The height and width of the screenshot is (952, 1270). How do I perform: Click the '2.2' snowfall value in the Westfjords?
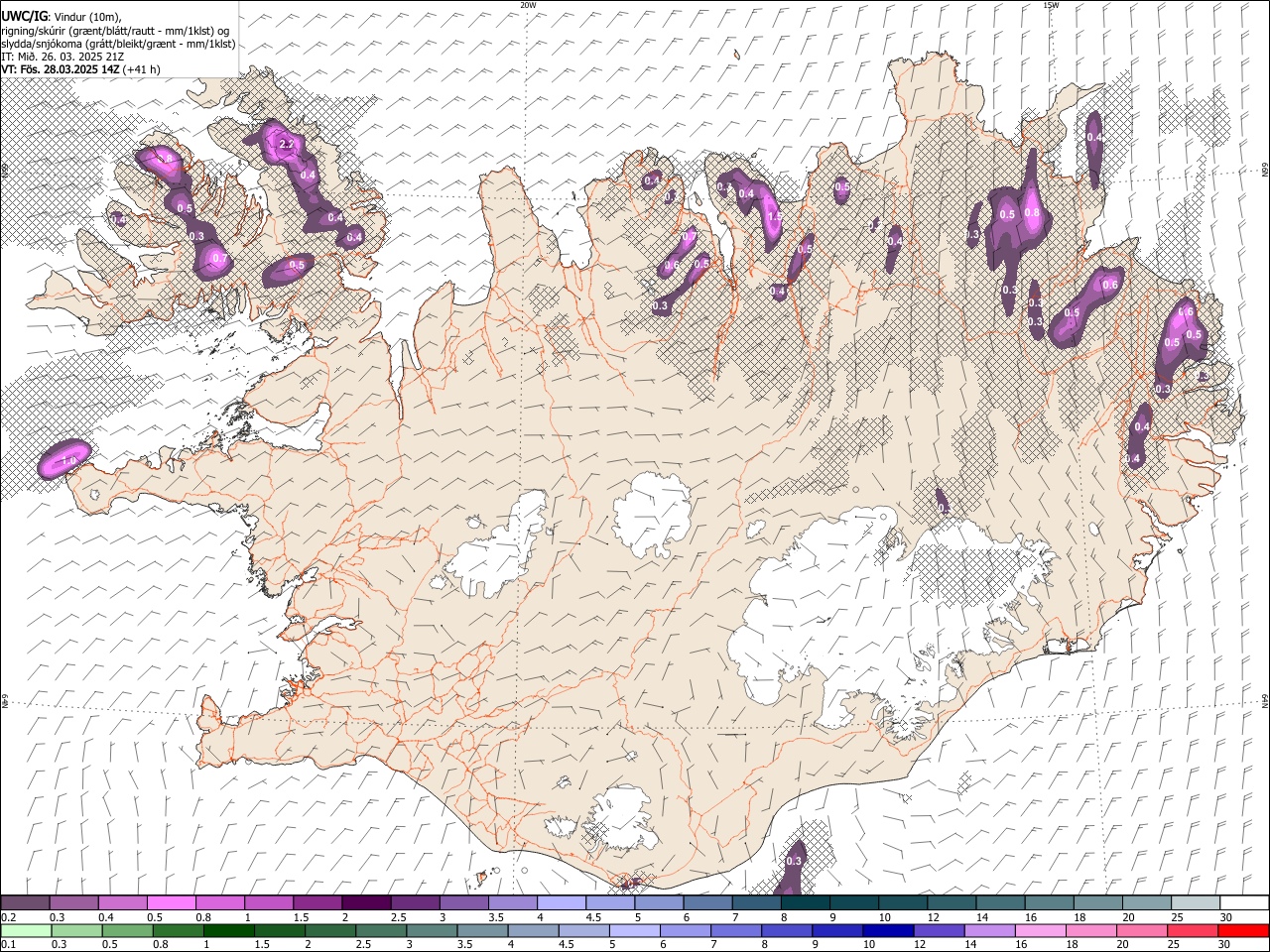pyautogui.click(x=287, y=145)
